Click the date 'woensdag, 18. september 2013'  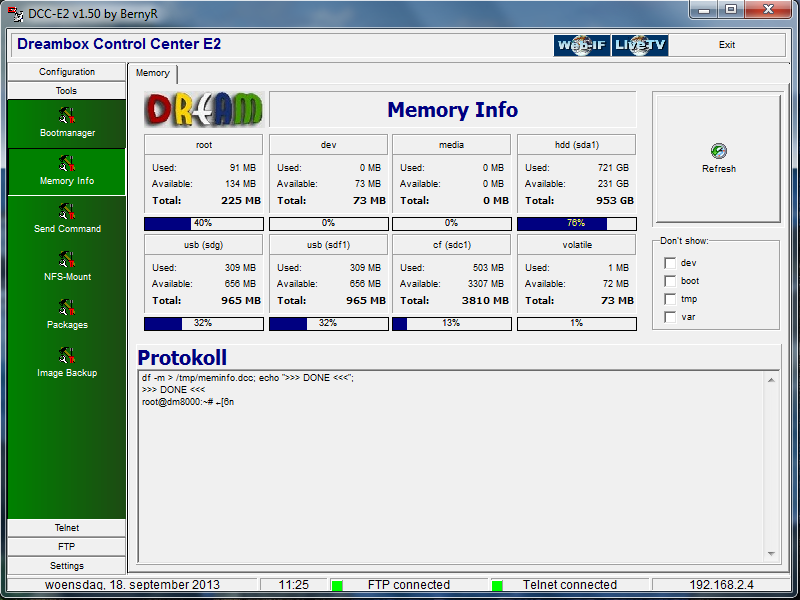pos(132,585)
